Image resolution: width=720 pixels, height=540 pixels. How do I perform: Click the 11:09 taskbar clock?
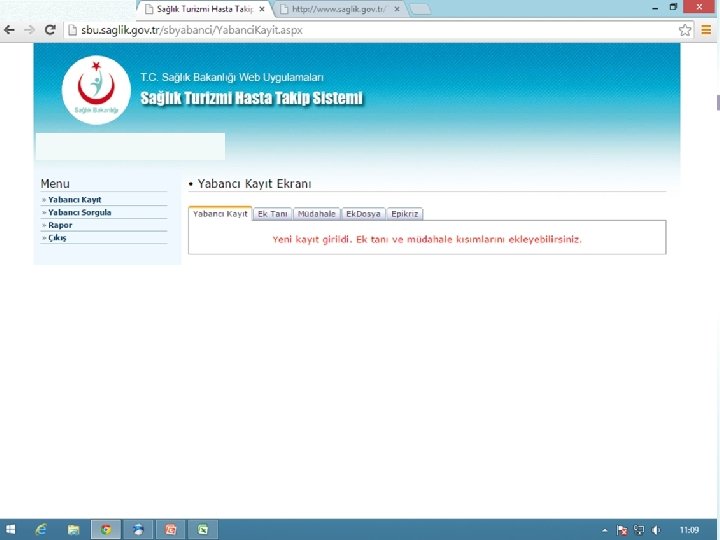pyautogui.click(x=689, y=530)
